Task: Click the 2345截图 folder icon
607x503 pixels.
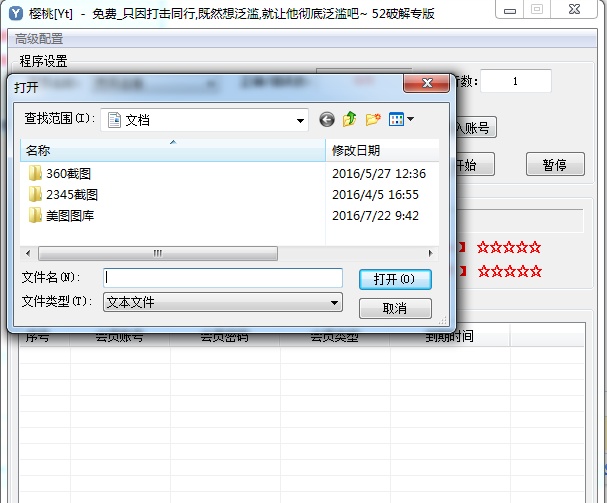Action: pos(35,194)
